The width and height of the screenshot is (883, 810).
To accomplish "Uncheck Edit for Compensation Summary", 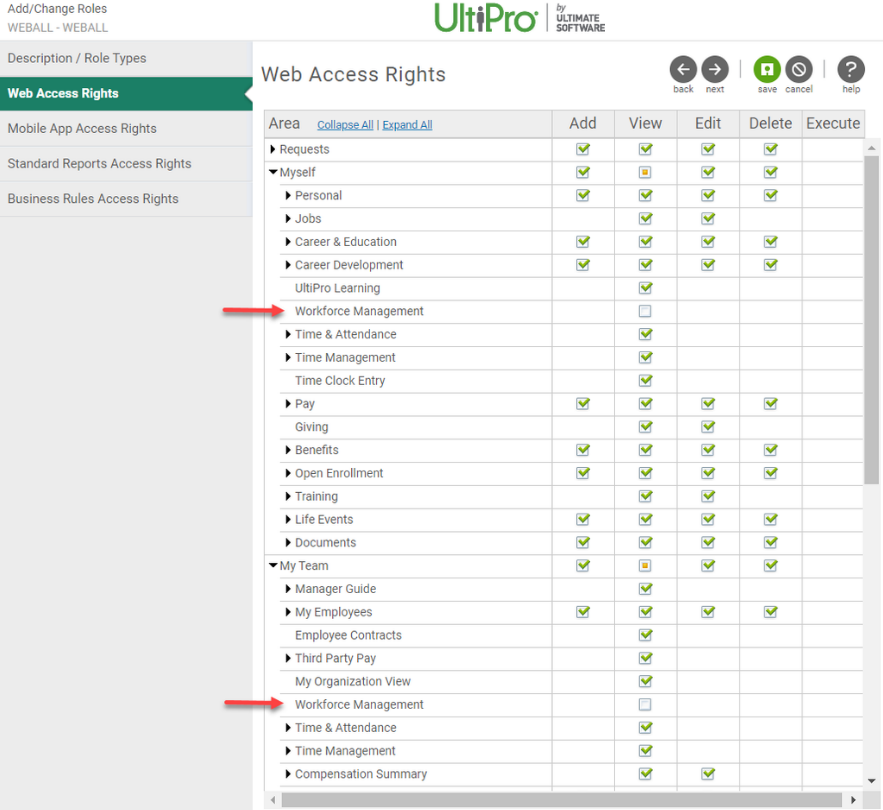I will point(708,773).
